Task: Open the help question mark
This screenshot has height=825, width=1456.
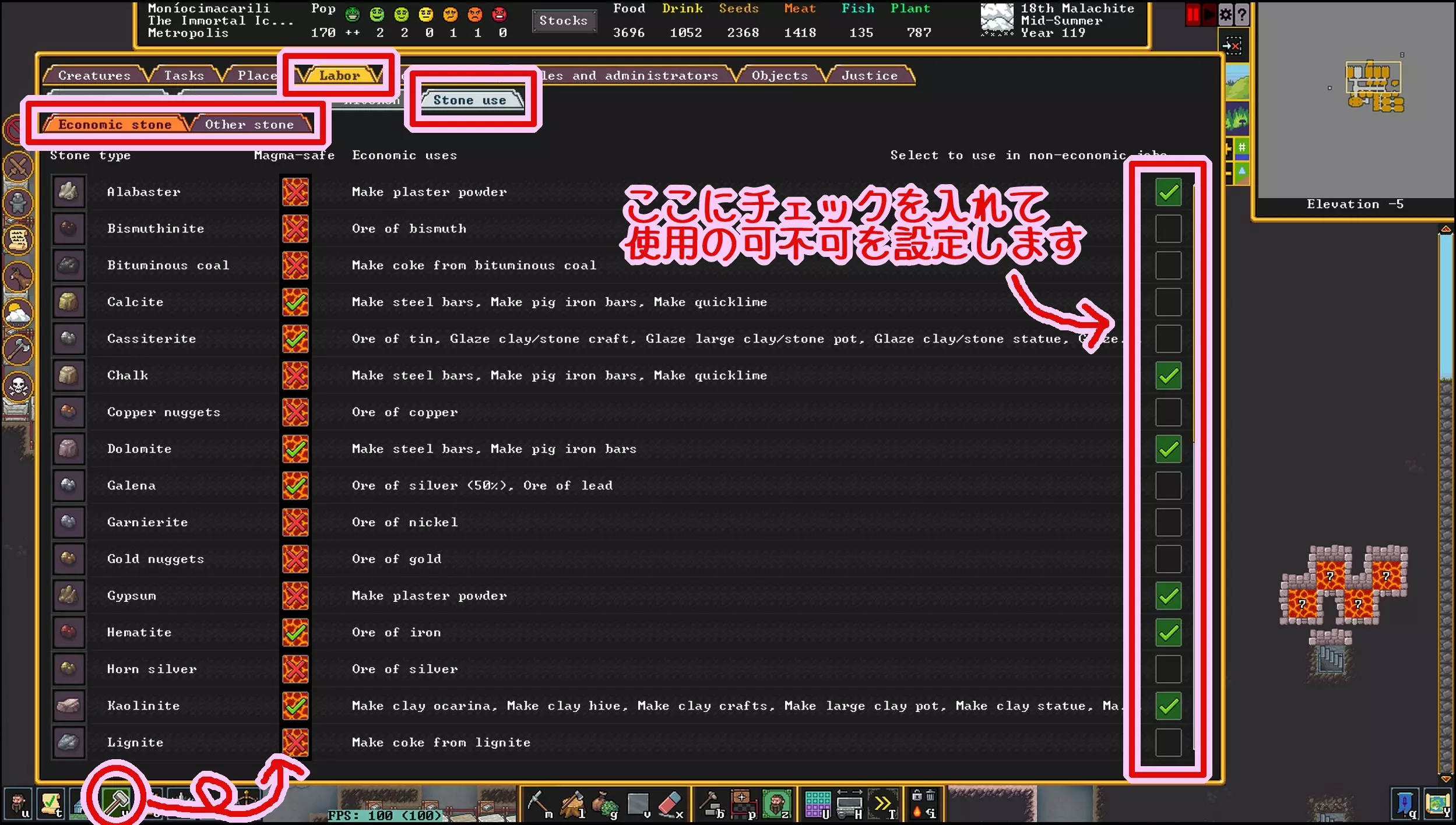Action: click(x=1242, y=15)
